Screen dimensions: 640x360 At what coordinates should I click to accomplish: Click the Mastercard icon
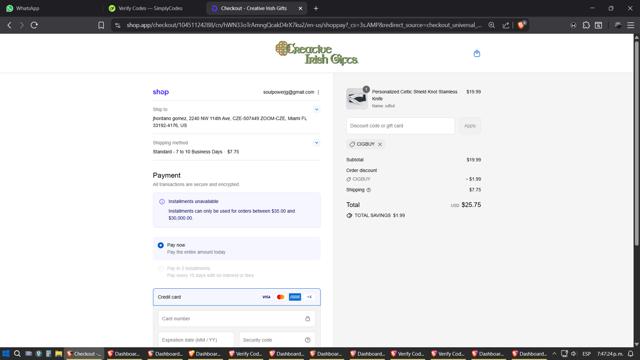point(280,297)
